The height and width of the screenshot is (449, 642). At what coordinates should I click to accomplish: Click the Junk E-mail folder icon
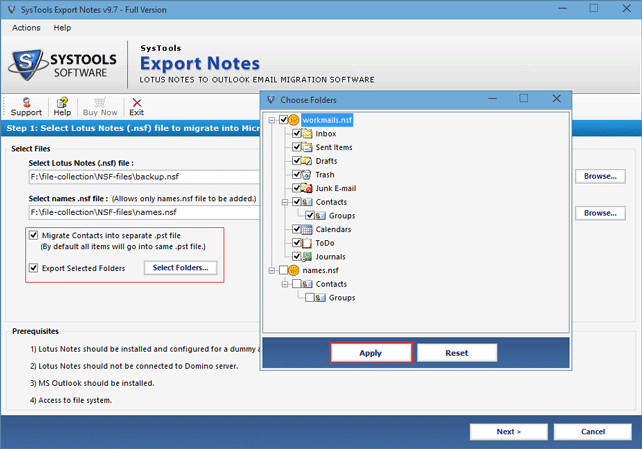point(307,188)
